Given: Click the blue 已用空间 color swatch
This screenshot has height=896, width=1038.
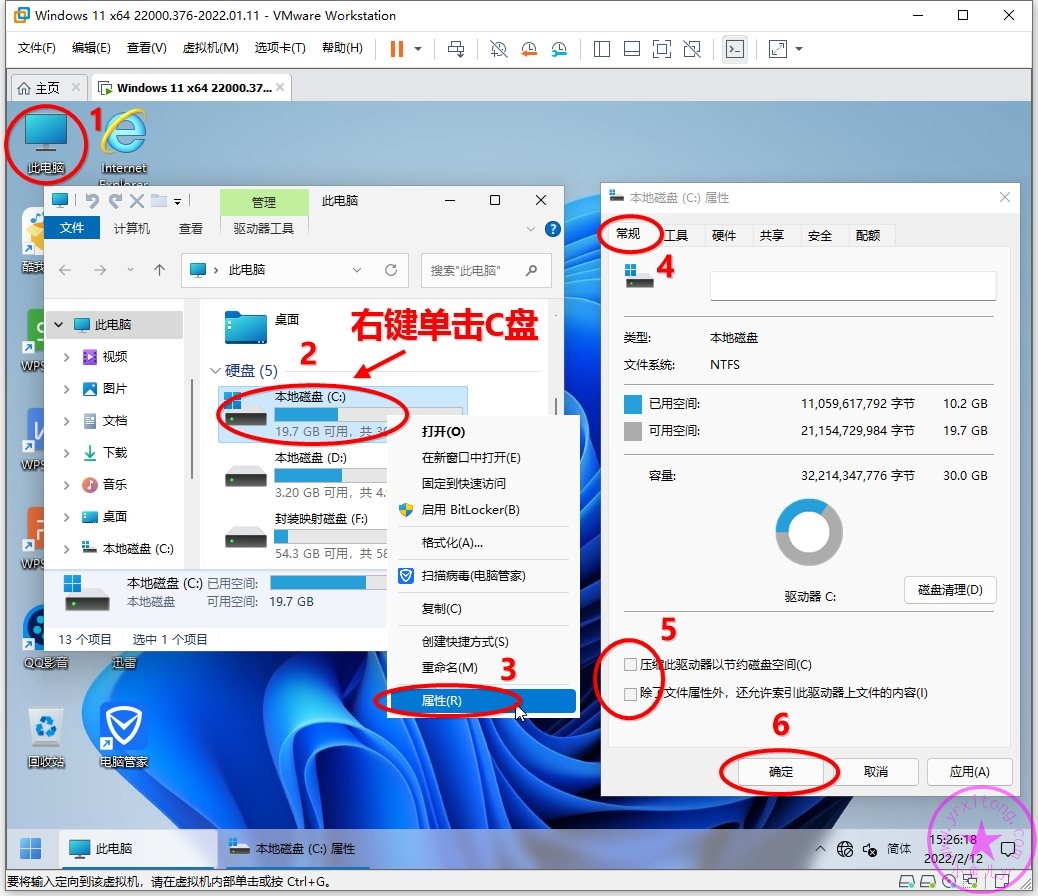Looking at the screenshot, I should [x=633, y=404].
